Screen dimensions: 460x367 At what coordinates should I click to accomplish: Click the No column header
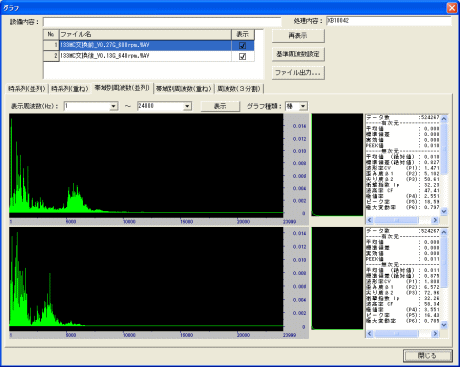[x=51, y=34]
